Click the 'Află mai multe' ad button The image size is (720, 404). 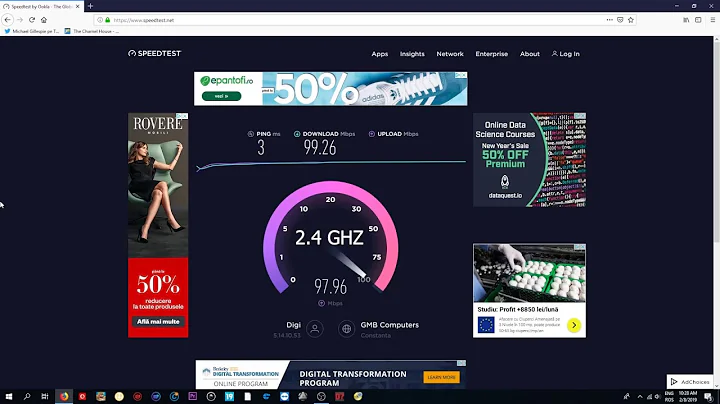(x=158, y=321)
